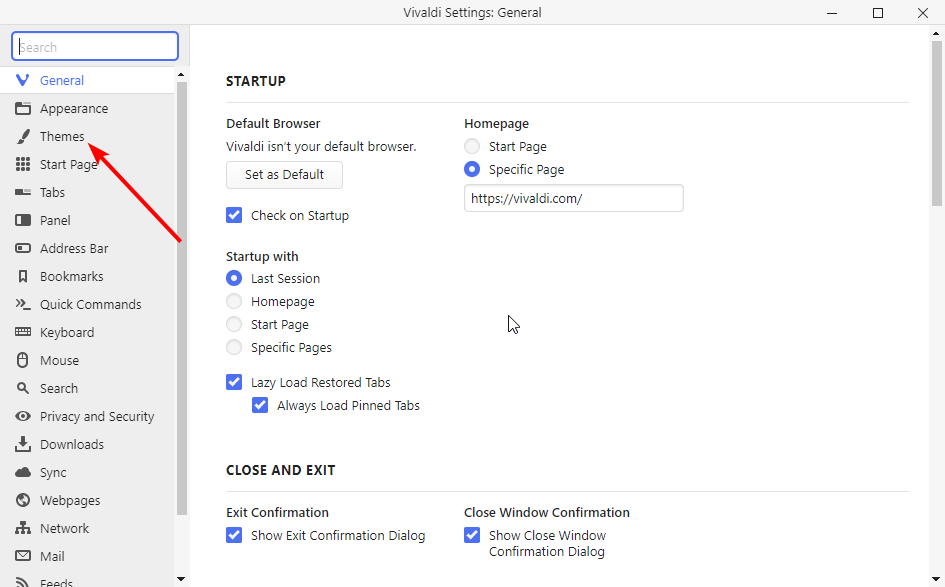Click the Search magnifier icon in sidebar
Image resolution: width=945 pixels, height=587 pixels.
(23, 388)
